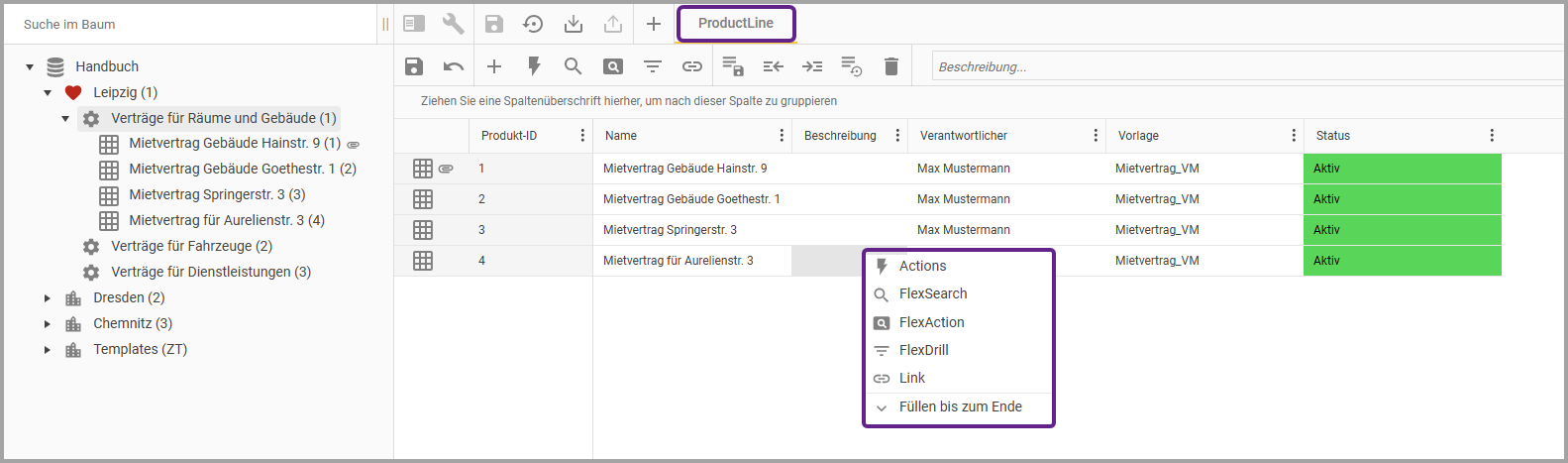Click into the Beschreibung input field
The width and height of the screenshot is (1568, 463).
pyautogui.click(x=1248, y=66)
